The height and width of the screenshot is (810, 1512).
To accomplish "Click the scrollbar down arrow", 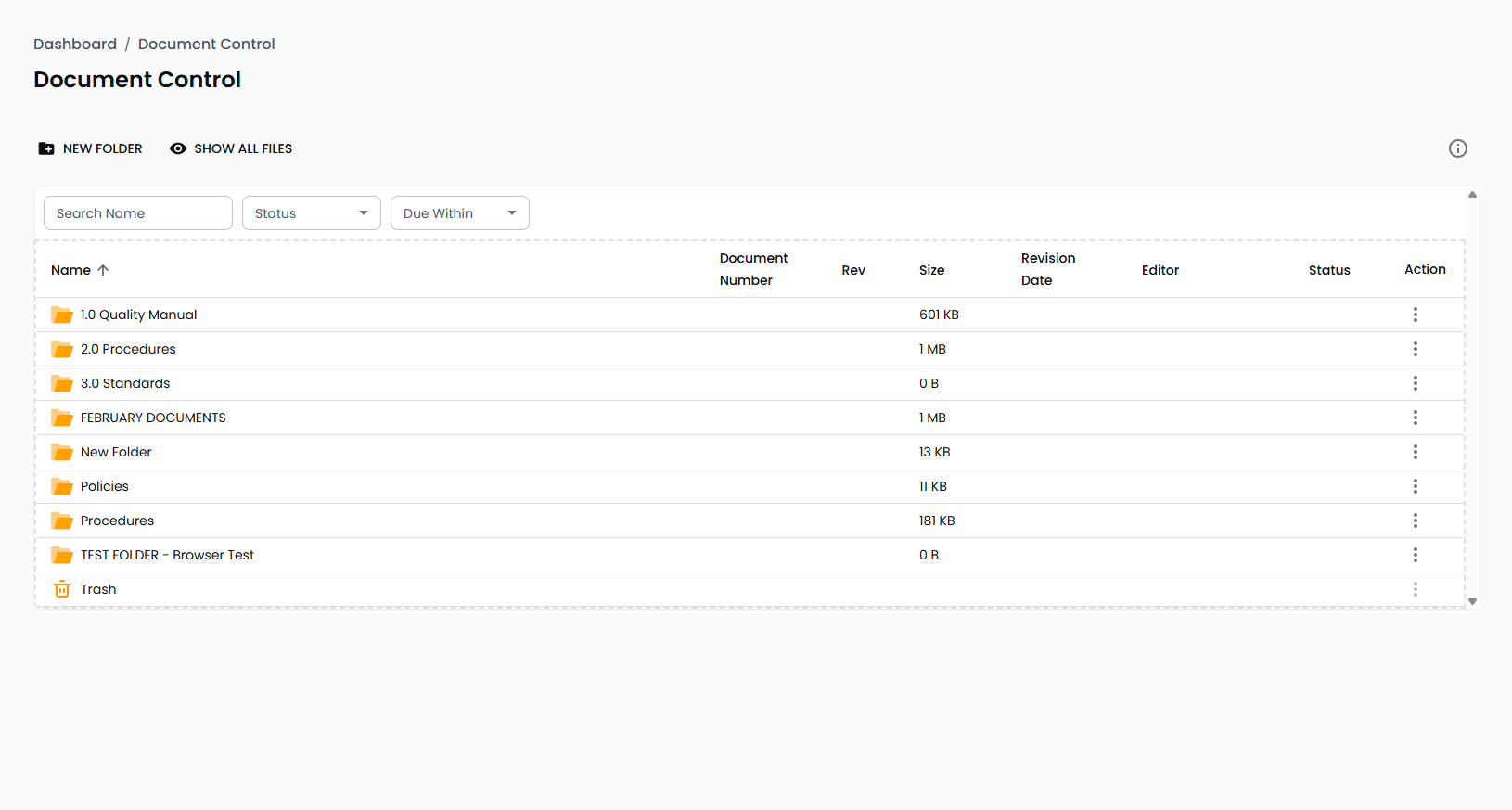I will (x=1472, y=601).
